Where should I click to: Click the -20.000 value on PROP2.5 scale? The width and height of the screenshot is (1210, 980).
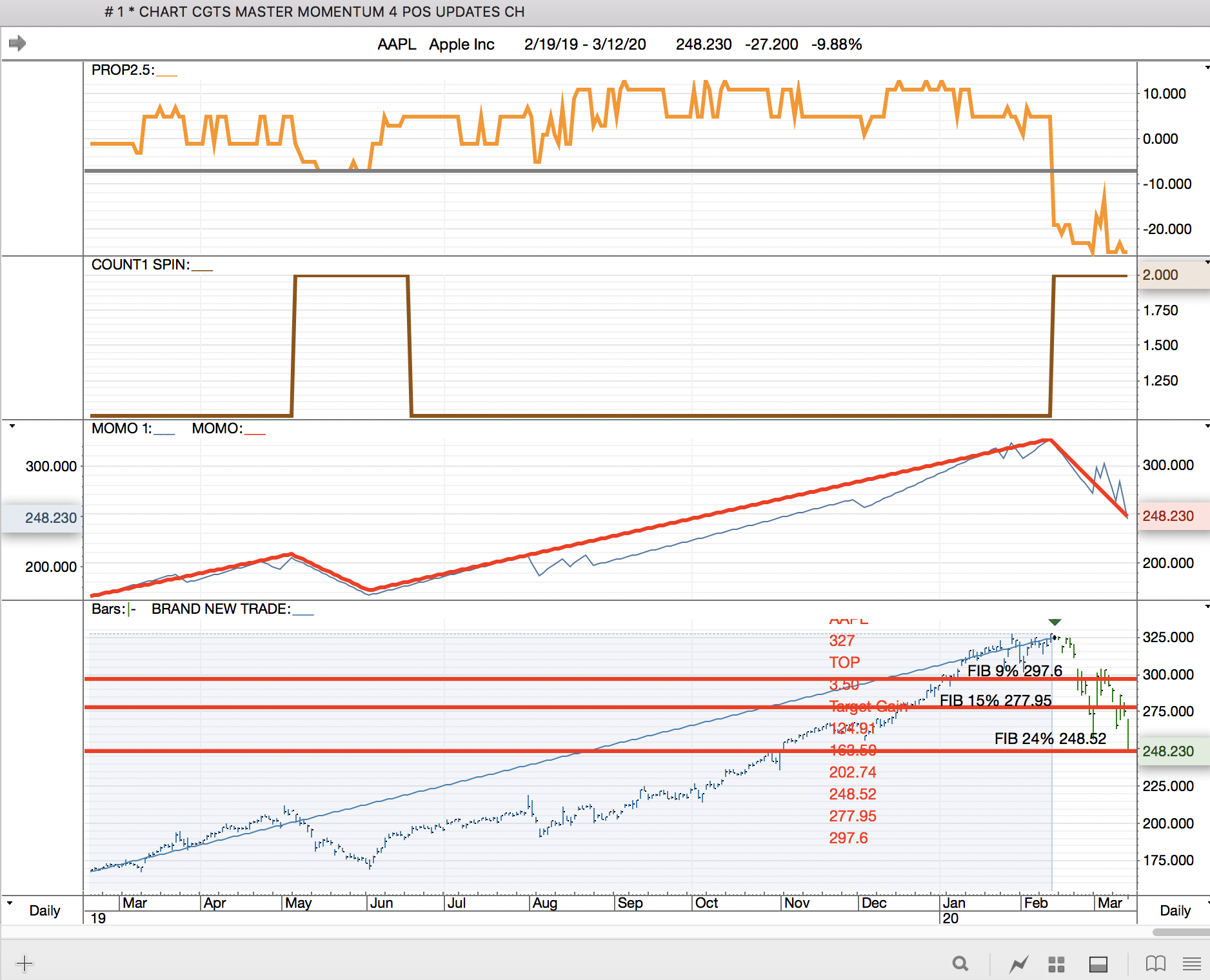[x=1167, y=229]
